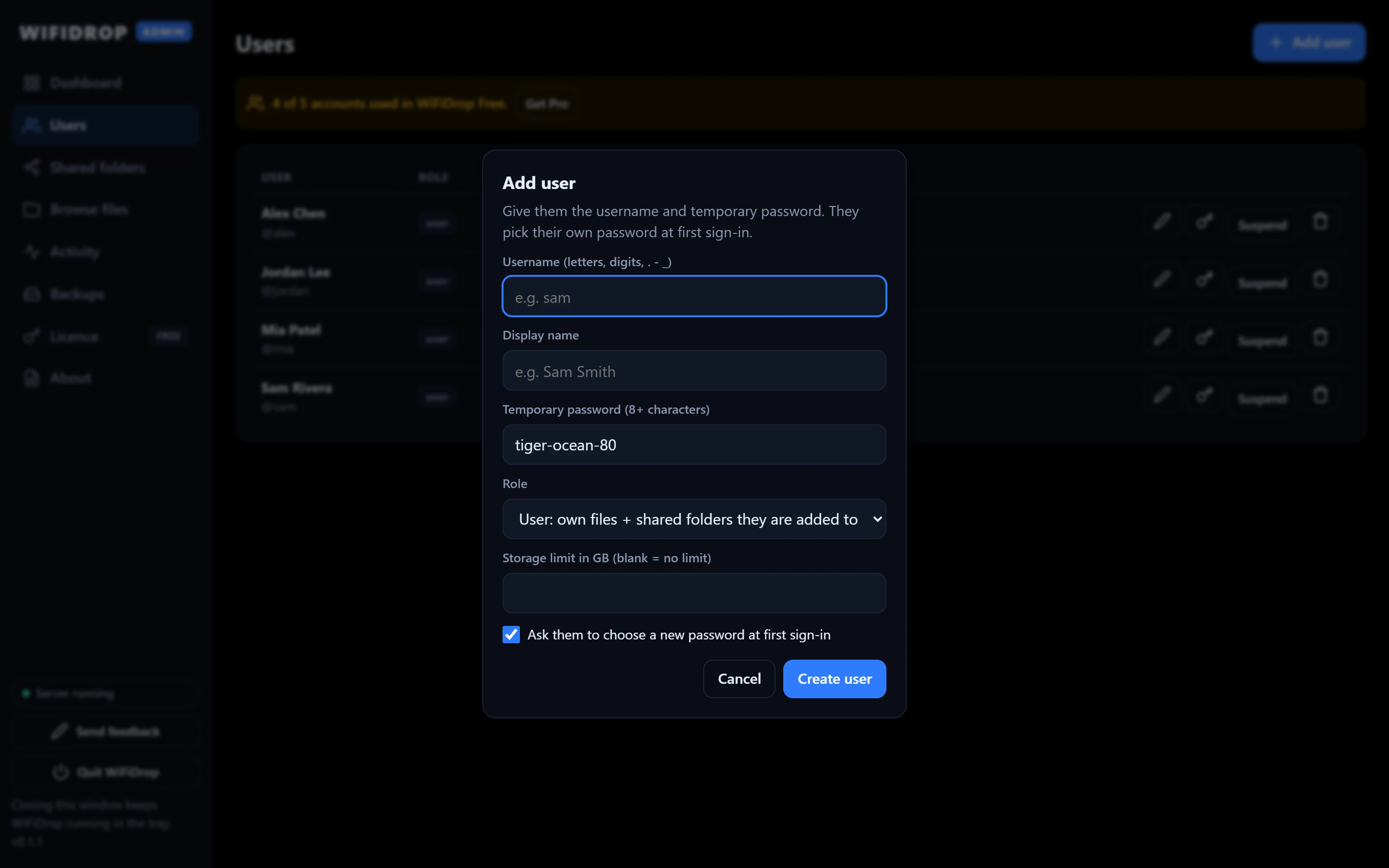
Task: Click the About document icon in the sidebar
Action: pos(31,379)
